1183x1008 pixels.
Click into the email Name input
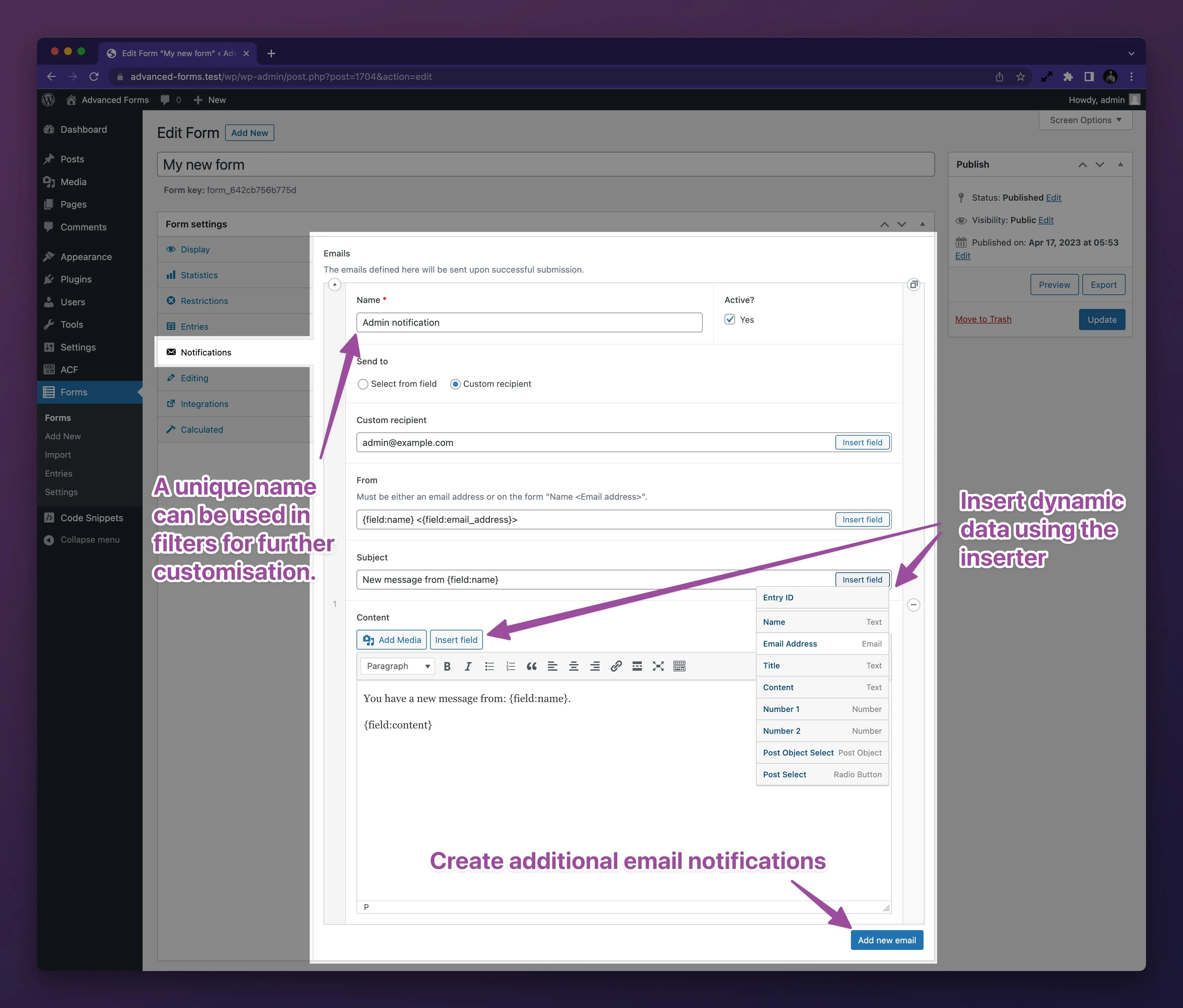point(529,322)
